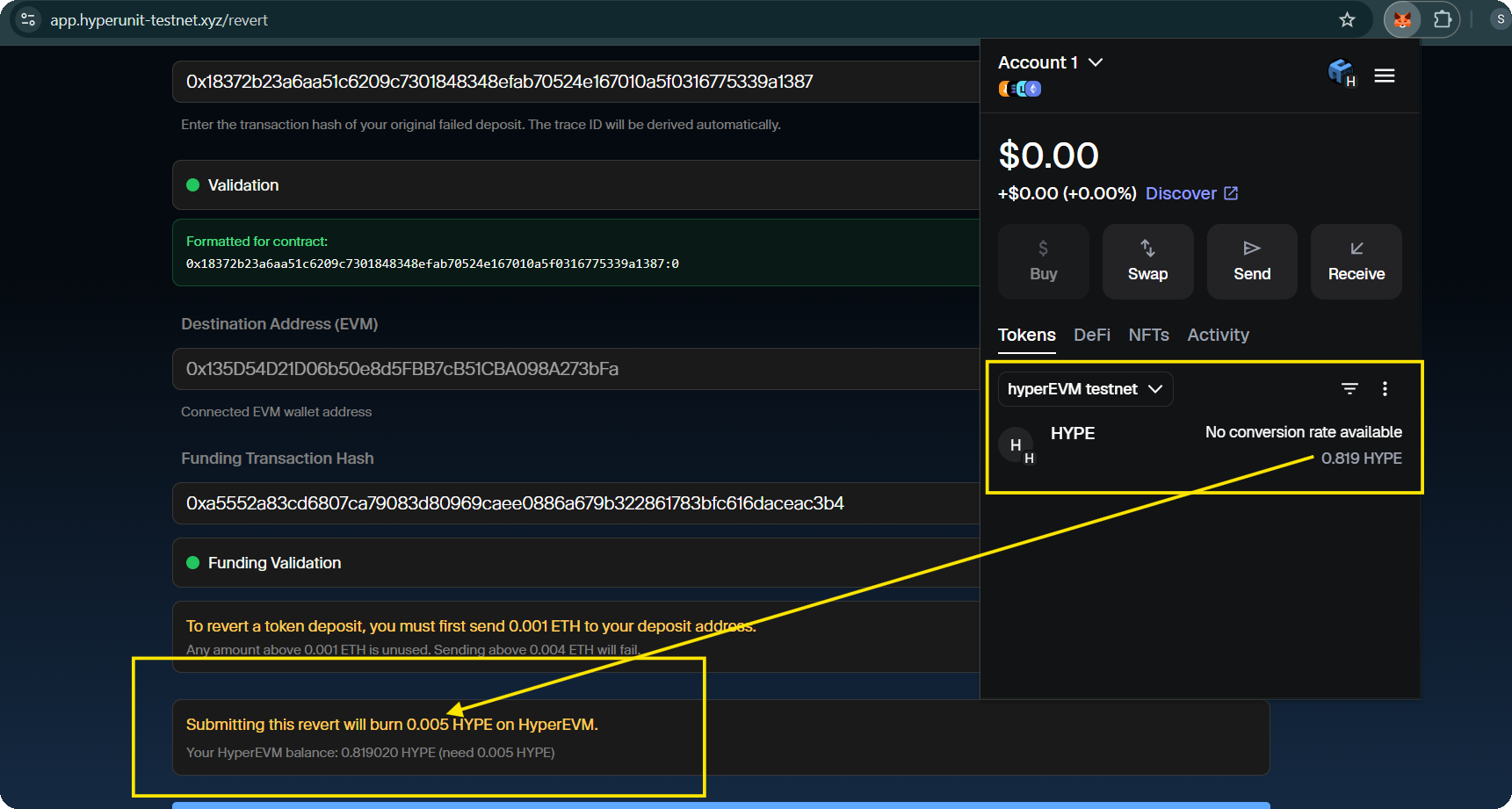This screenshot has width=1512, height=809.
Task: Click the site information icon in address bar
Action: [x=28, y=19]
